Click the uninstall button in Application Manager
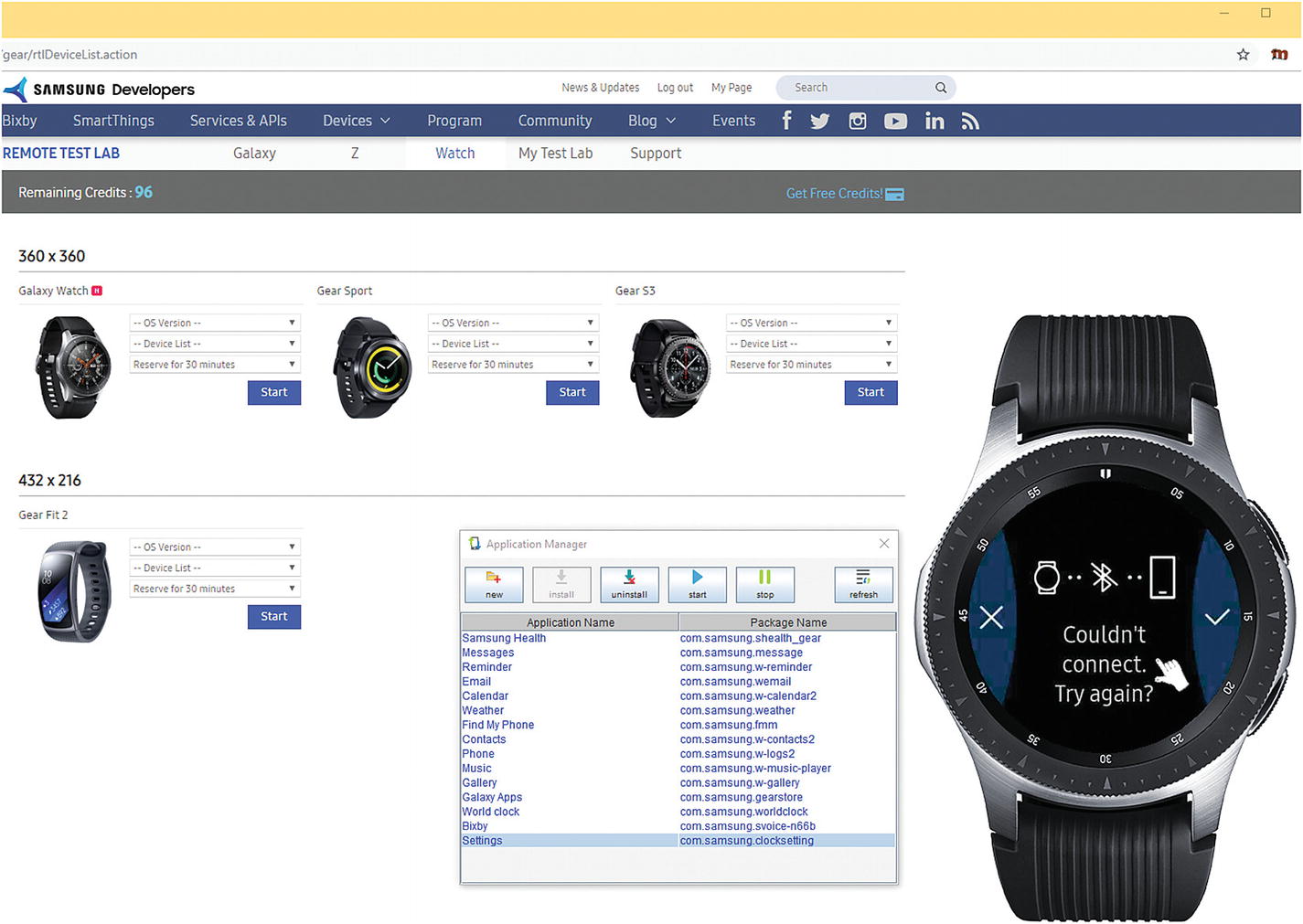Viewport: 1303px width, 924px height. (x=629, y=584)
